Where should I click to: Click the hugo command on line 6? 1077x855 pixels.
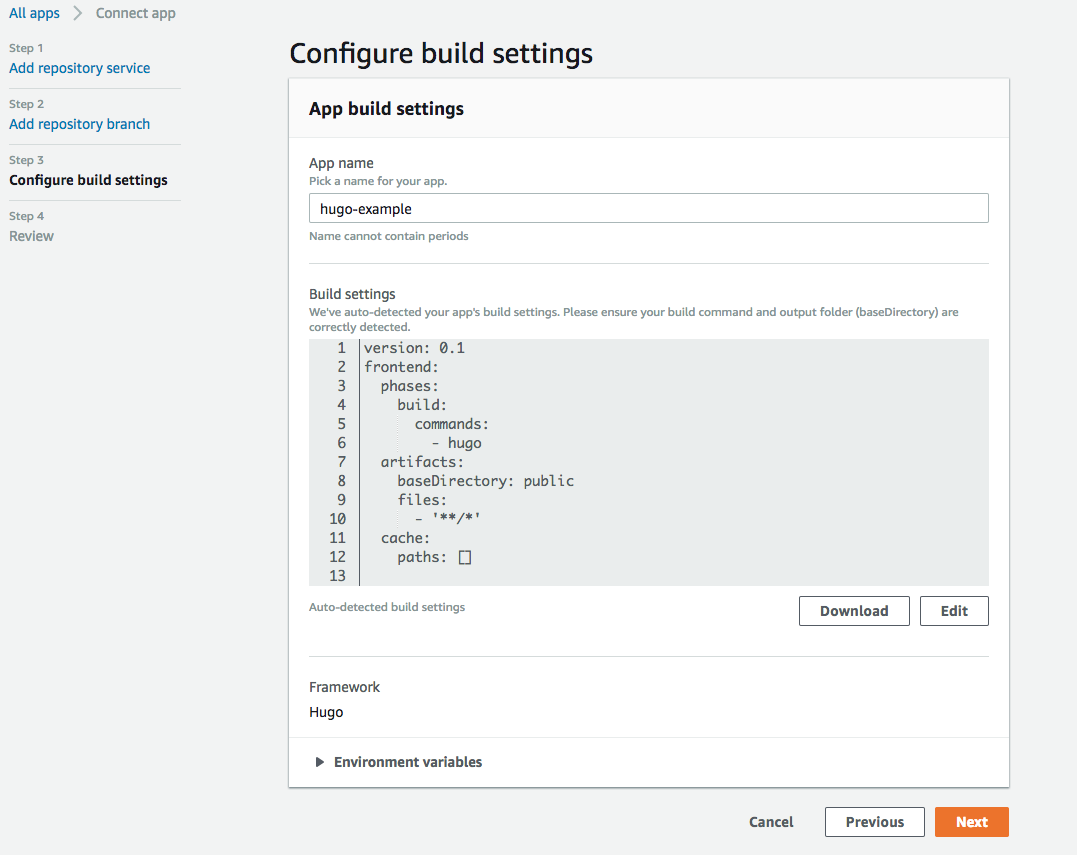click(x=464, y=443)
